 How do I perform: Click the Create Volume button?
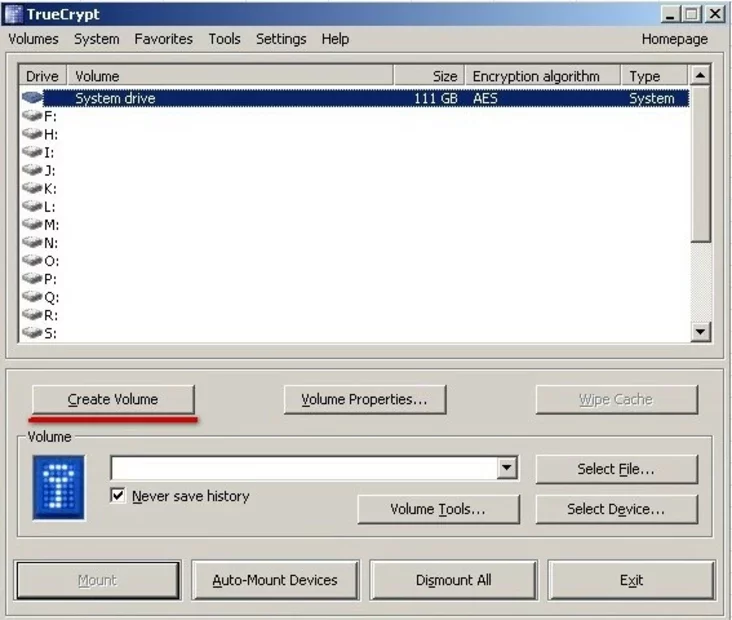(x=113, y=399)
